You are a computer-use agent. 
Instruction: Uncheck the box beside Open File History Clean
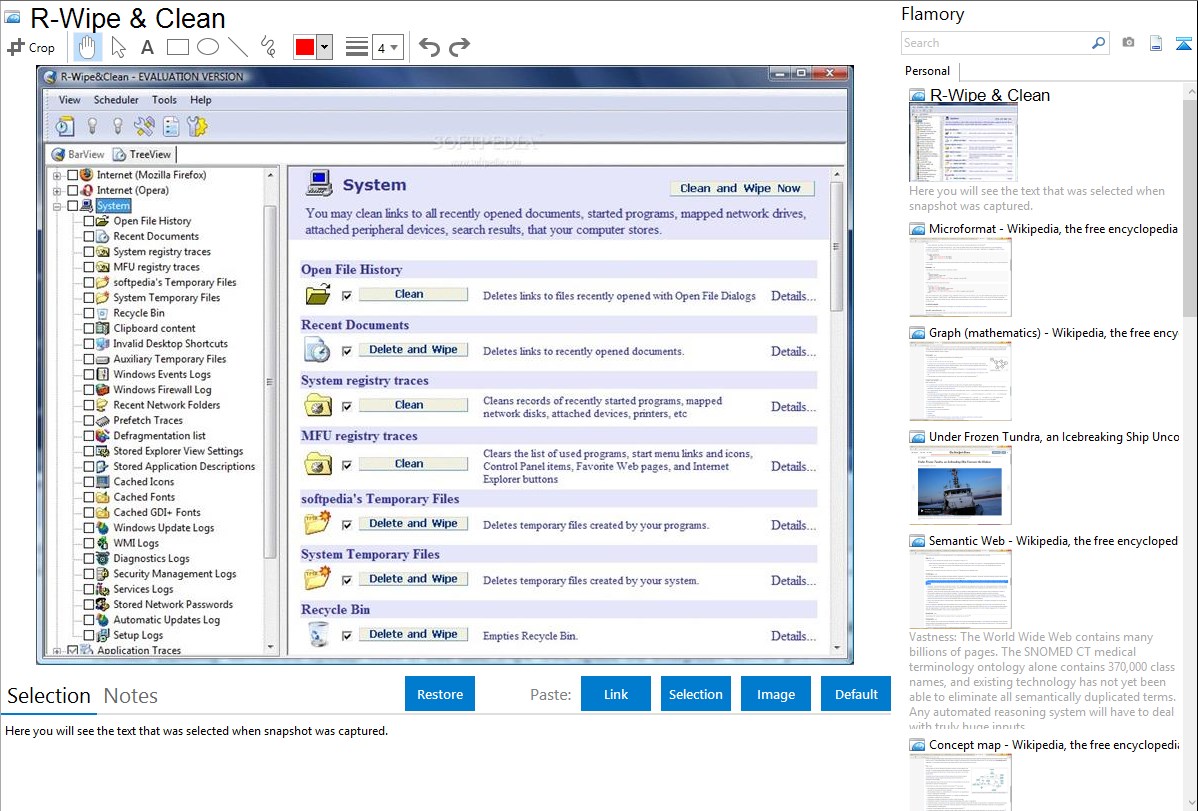347,296
